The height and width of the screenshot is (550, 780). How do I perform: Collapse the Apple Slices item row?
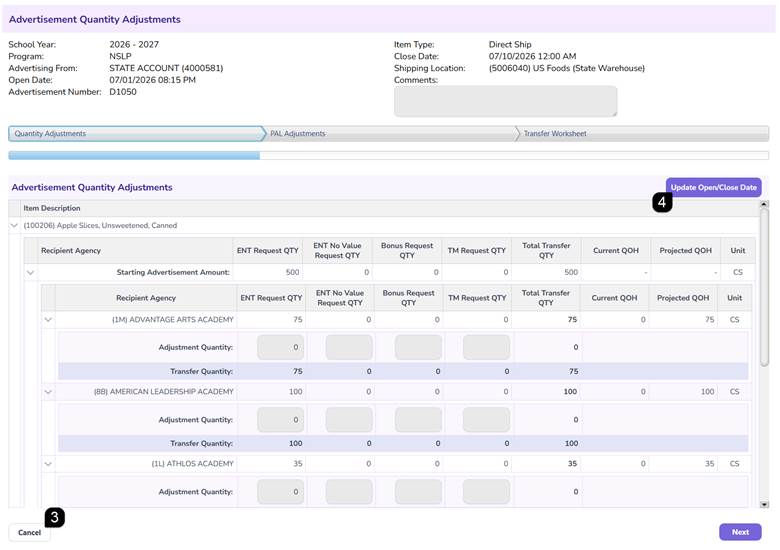(14, 225)
